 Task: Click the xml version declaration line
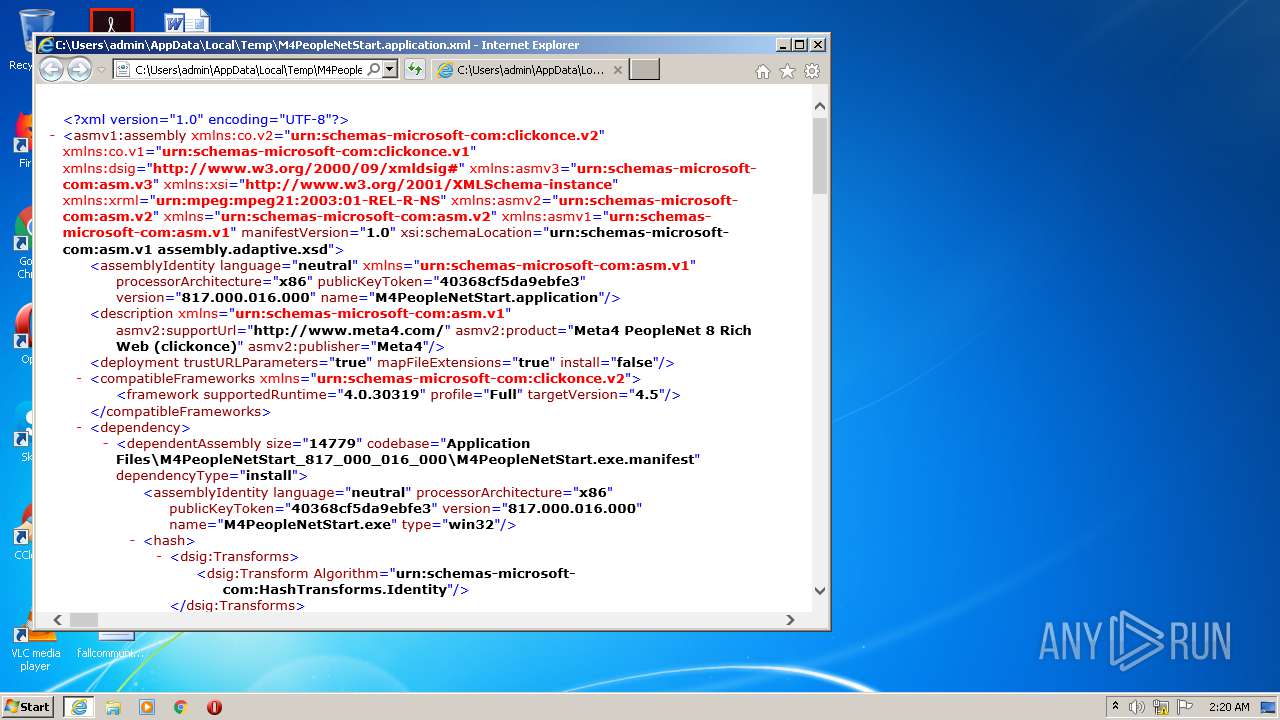tap(206, 119)
